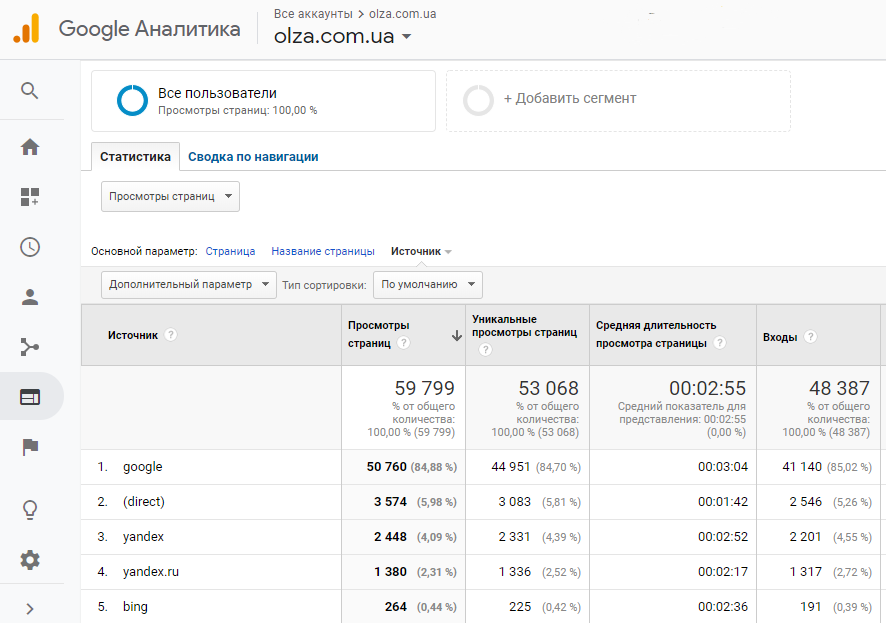This screenshot has height=628, width=886.
Task: Expand sidebar with the chevron arrow
Action: click(x=30, y=609)
